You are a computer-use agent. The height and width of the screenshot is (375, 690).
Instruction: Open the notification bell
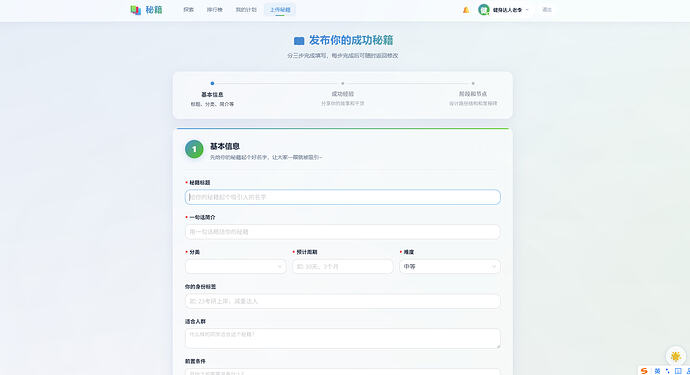tap(466, 10)
